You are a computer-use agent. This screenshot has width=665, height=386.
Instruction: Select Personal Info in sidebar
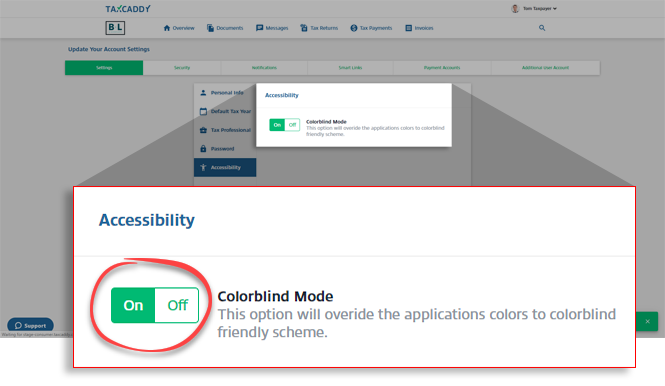[225, 93]
